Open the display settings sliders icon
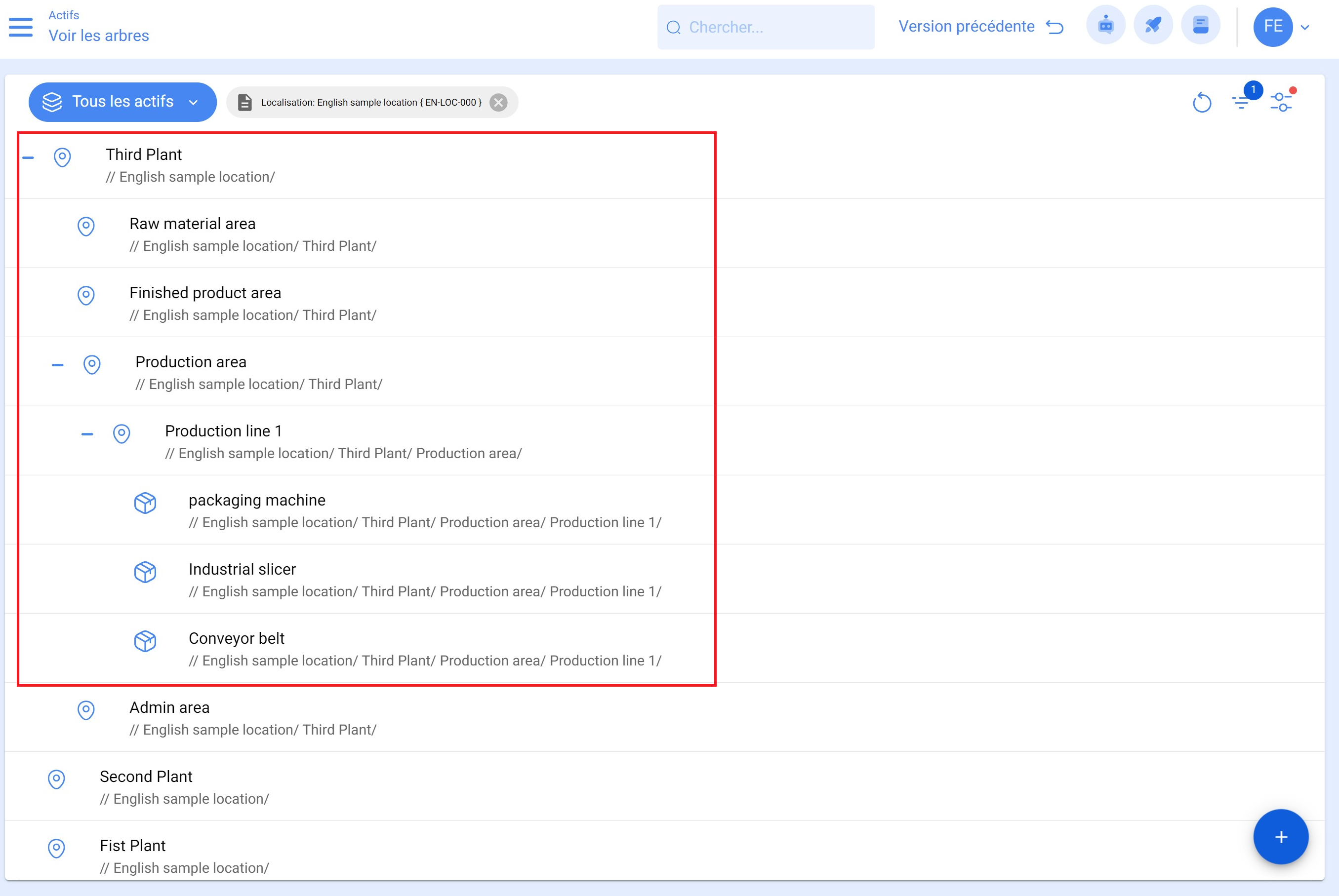Viewport: 1339px width, 896px height. [1281, 102]
